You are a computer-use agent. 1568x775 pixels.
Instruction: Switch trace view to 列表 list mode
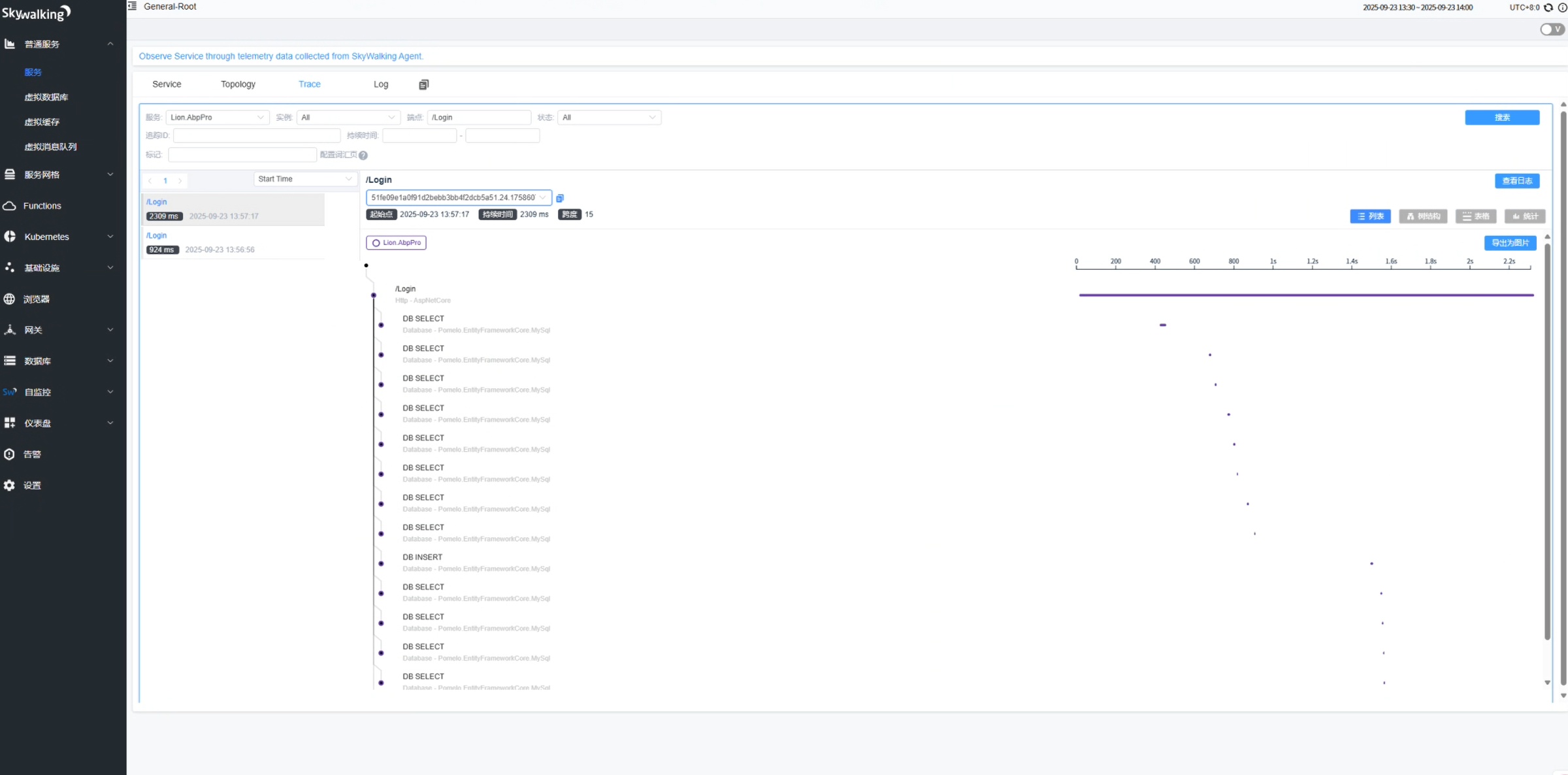tap(1370, 216)
